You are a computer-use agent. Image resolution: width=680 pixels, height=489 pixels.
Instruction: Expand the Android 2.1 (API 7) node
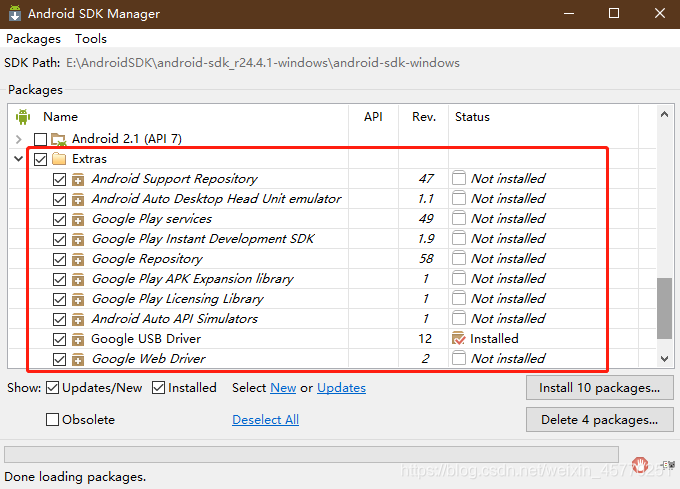[x=19, y=139]
